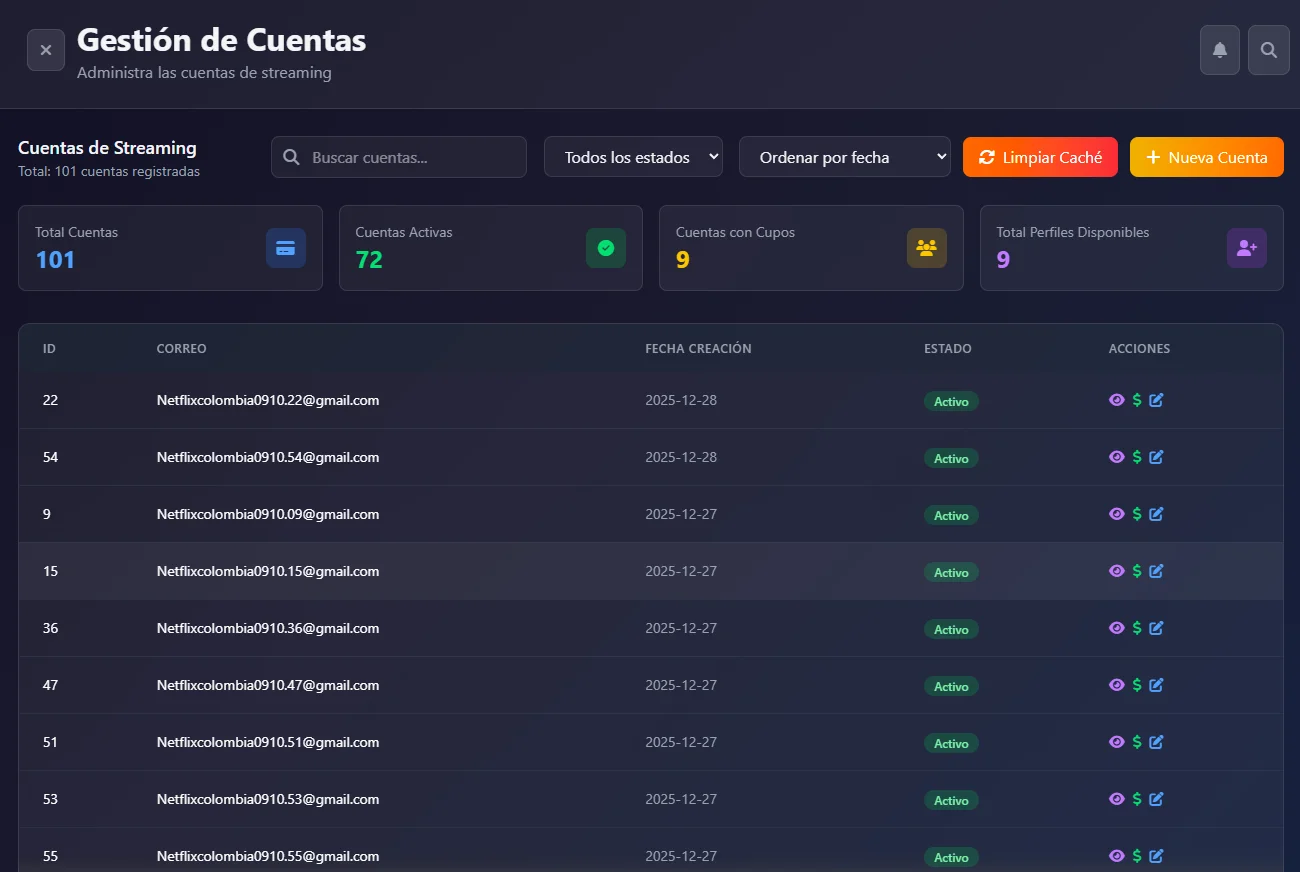View details of account ID 22
This screenshot has width=1300, height=872.
tap(1117, 400)
